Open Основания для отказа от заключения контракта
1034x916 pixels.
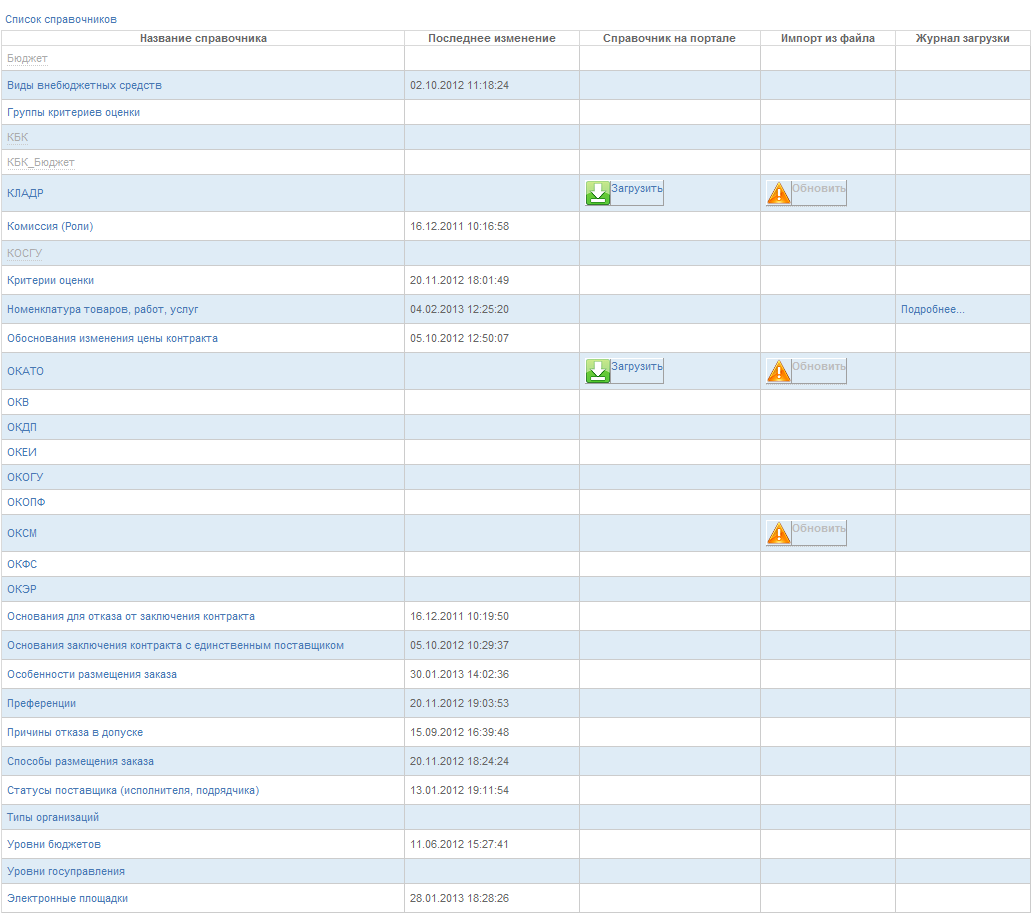131,617
